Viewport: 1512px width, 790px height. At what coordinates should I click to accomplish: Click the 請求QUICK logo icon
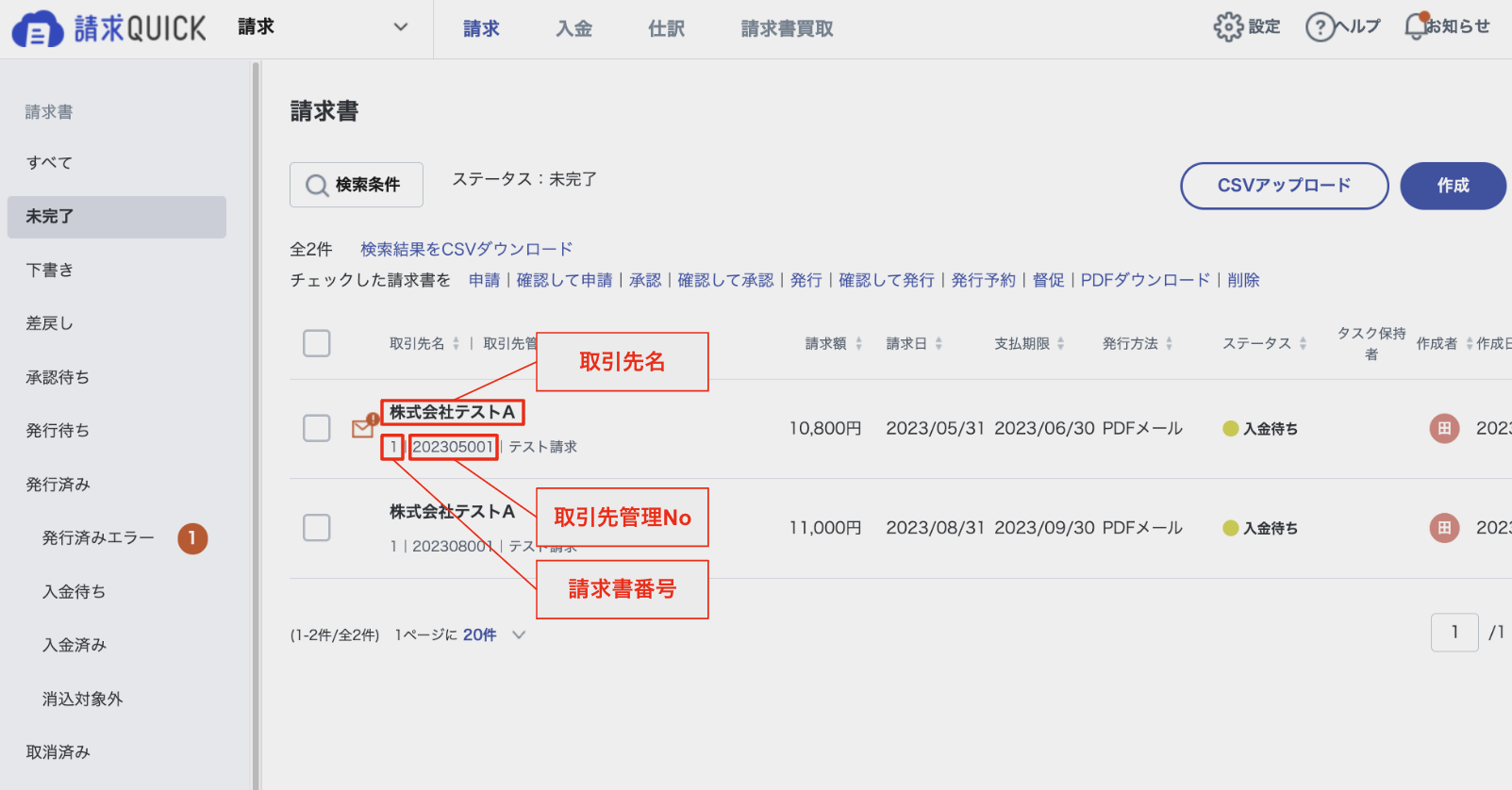click(37, 28)
